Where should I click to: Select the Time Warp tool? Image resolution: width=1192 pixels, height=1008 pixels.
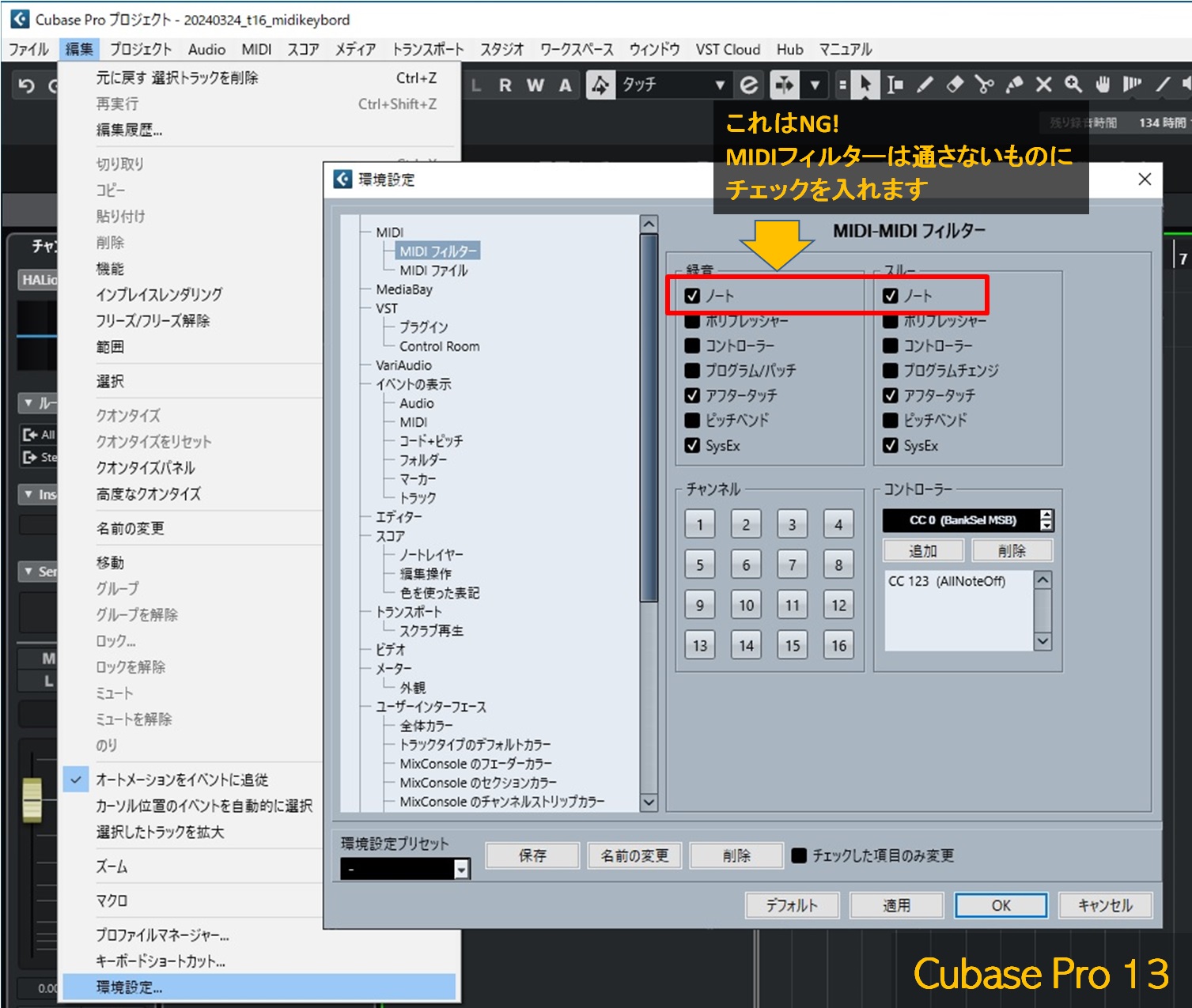pos(1133,85)
